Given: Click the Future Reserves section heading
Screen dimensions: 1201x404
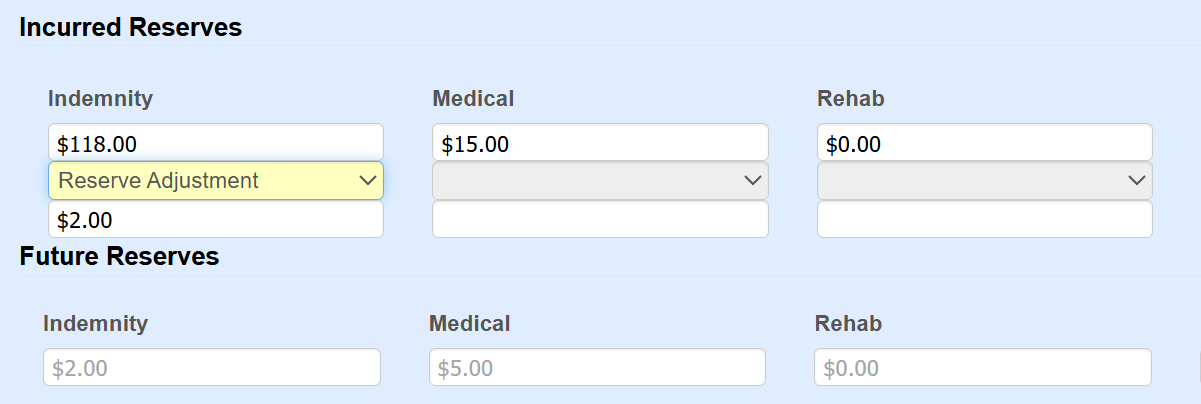Looking at the screenshot, I should click(119, 257).
